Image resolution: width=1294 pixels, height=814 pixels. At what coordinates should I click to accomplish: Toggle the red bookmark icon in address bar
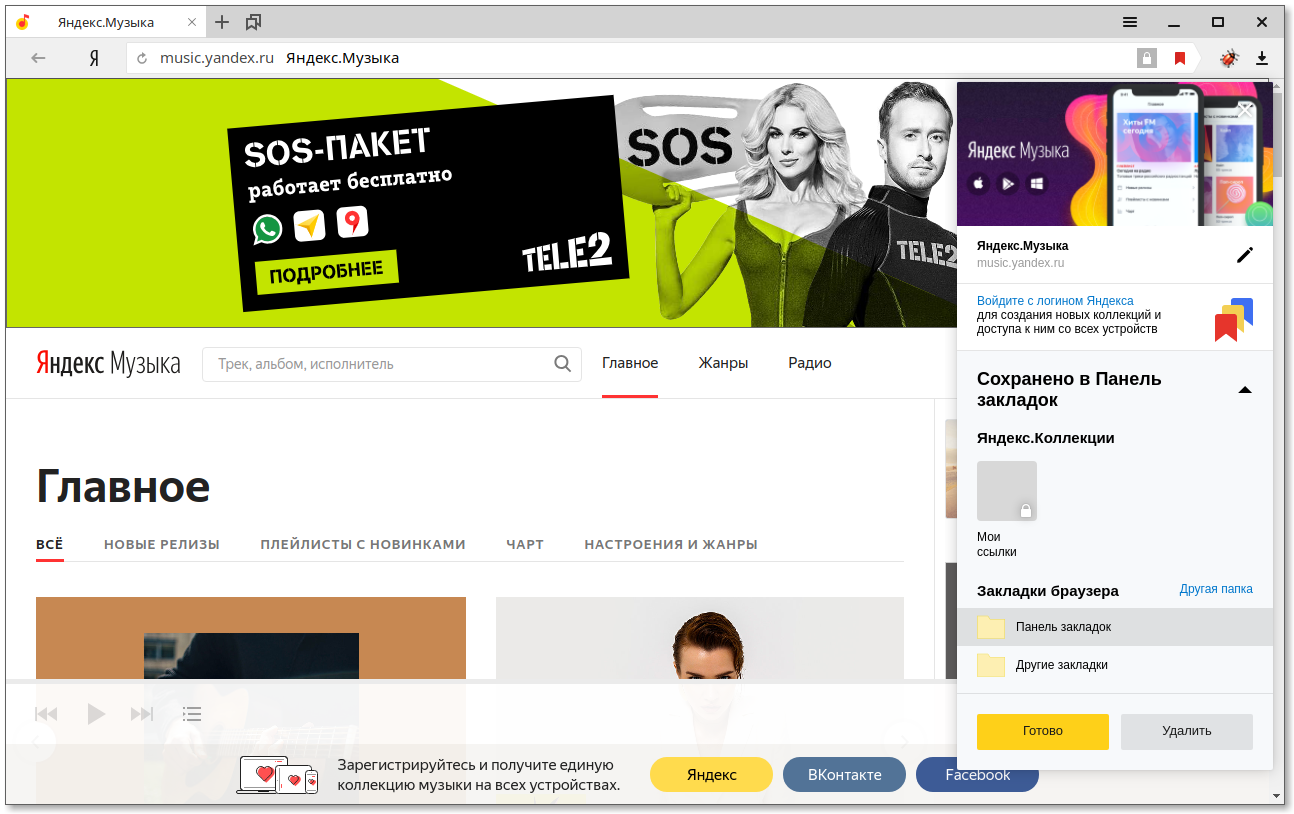pyautogui.click(x=1180, y=58)
